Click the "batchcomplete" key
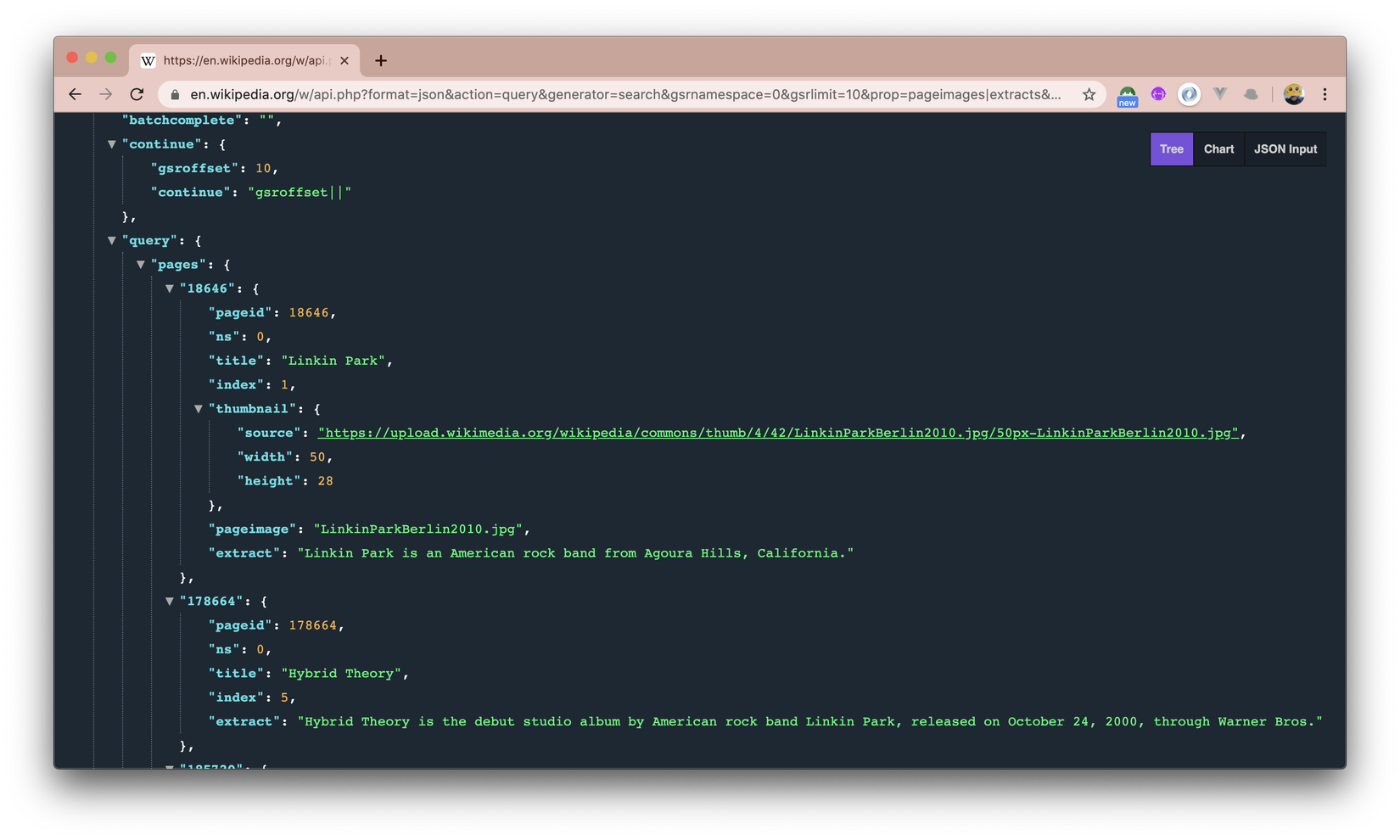The width and height of the screenshot is (1400, 840). [182, 120]
